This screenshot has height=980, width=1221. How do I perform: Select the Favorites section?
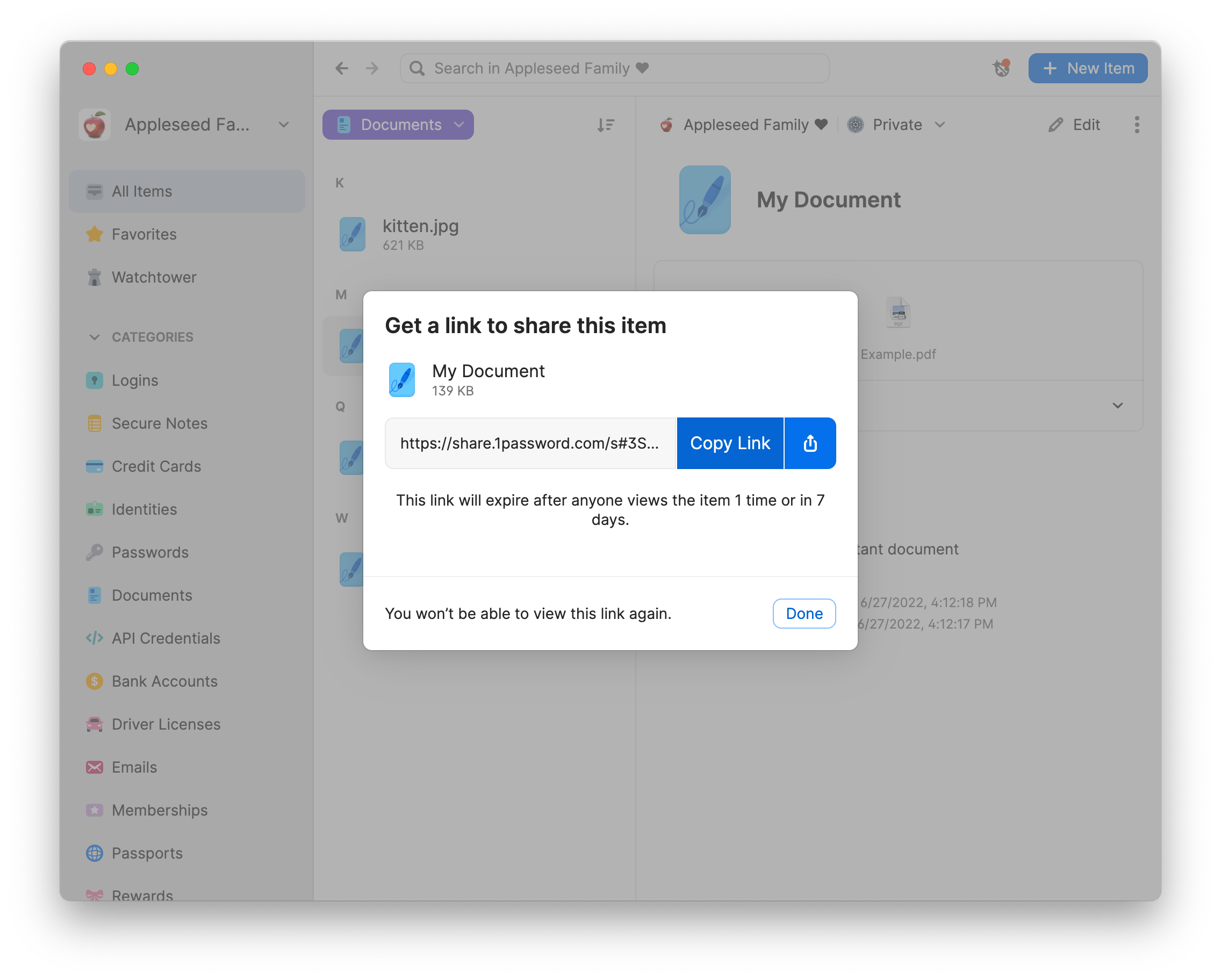point(144,234)
